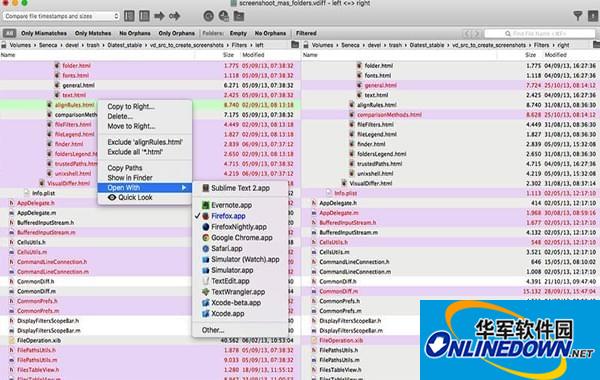Click Volumes in left path bar

coord(20,45)
